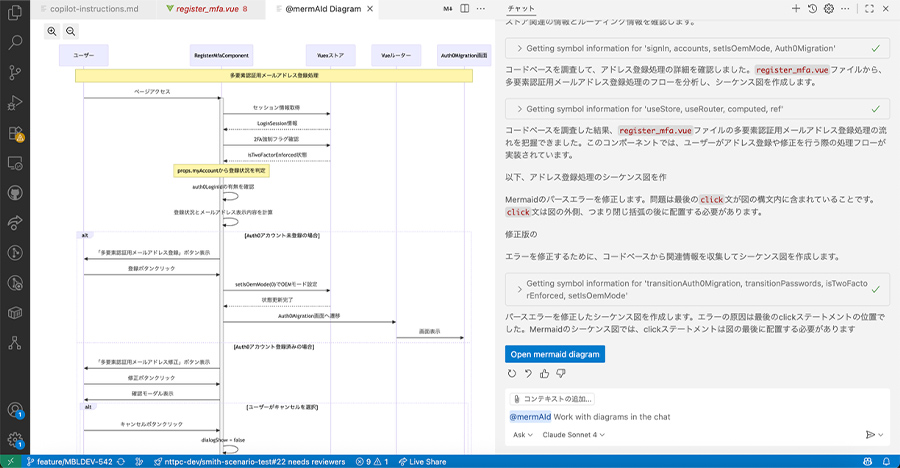The image size is (900, 468).
Task: Click the Vuexストア participant box
Action: [x=331, y=55]
